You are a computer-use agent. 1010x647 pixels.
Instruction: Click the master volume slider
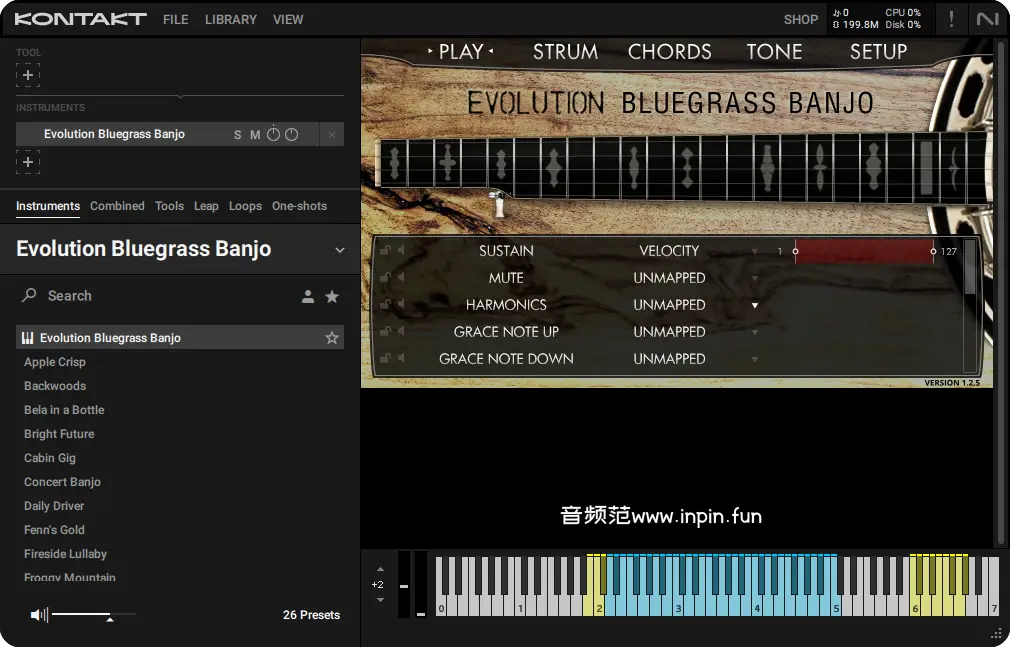click(x=92, y=615)
